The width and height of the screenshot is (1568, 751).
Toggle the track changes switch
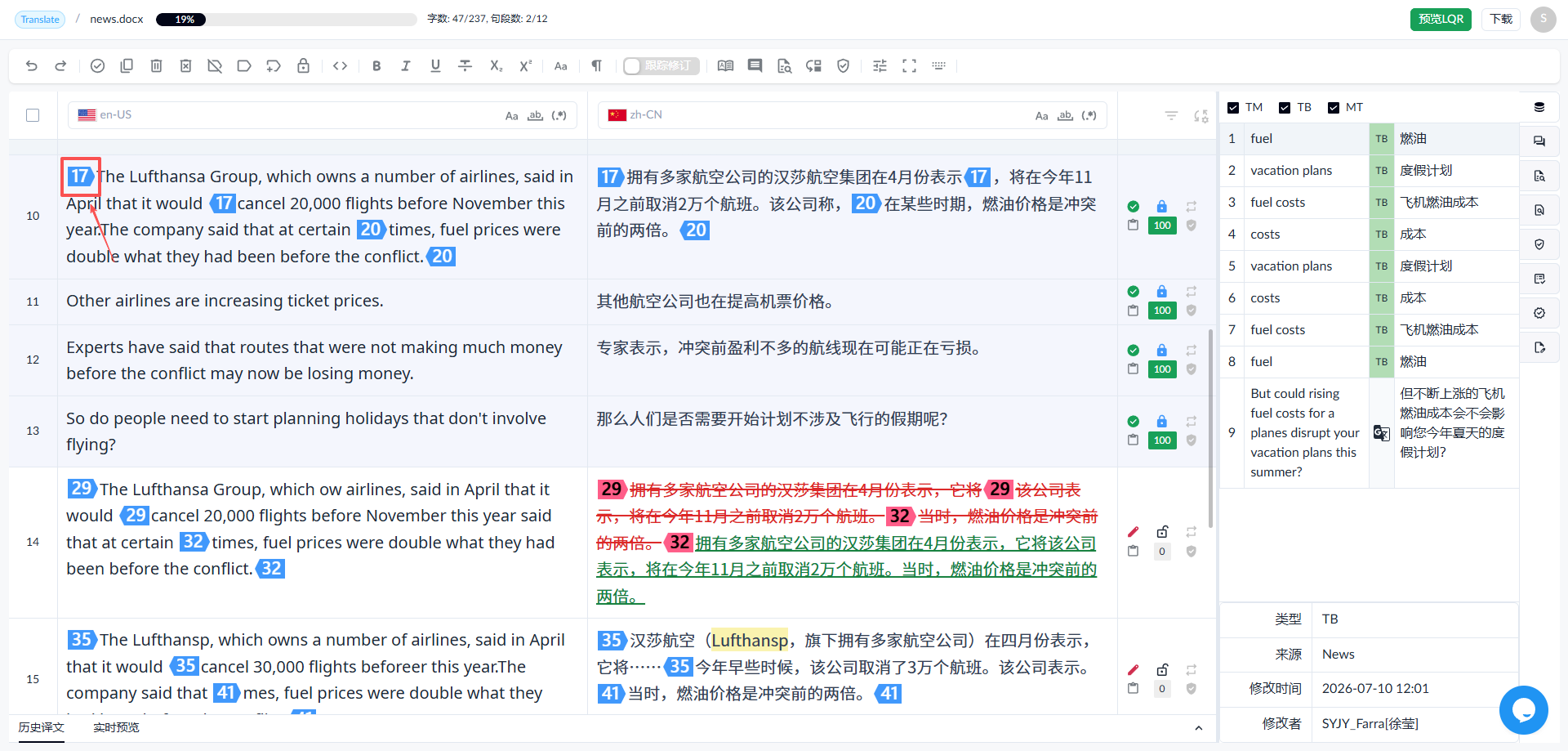(x=661, y=66)
